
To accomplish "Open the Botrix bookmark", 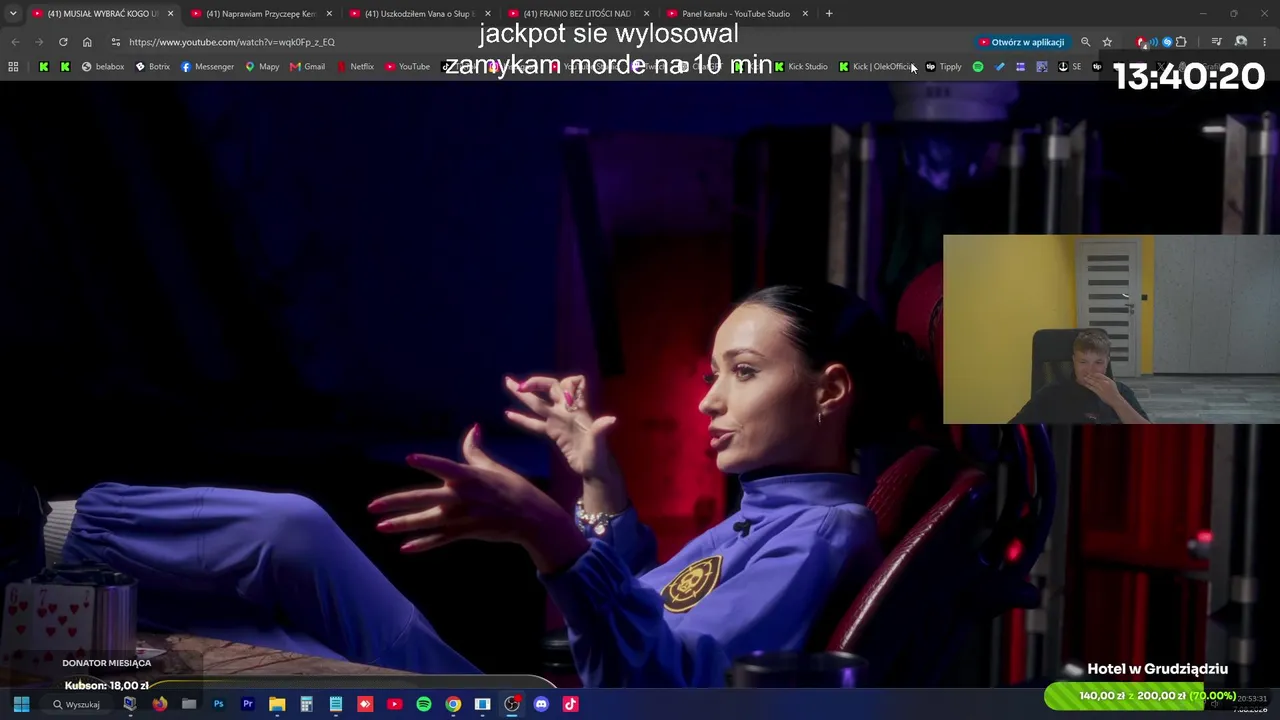I will (x=152, y=67).
